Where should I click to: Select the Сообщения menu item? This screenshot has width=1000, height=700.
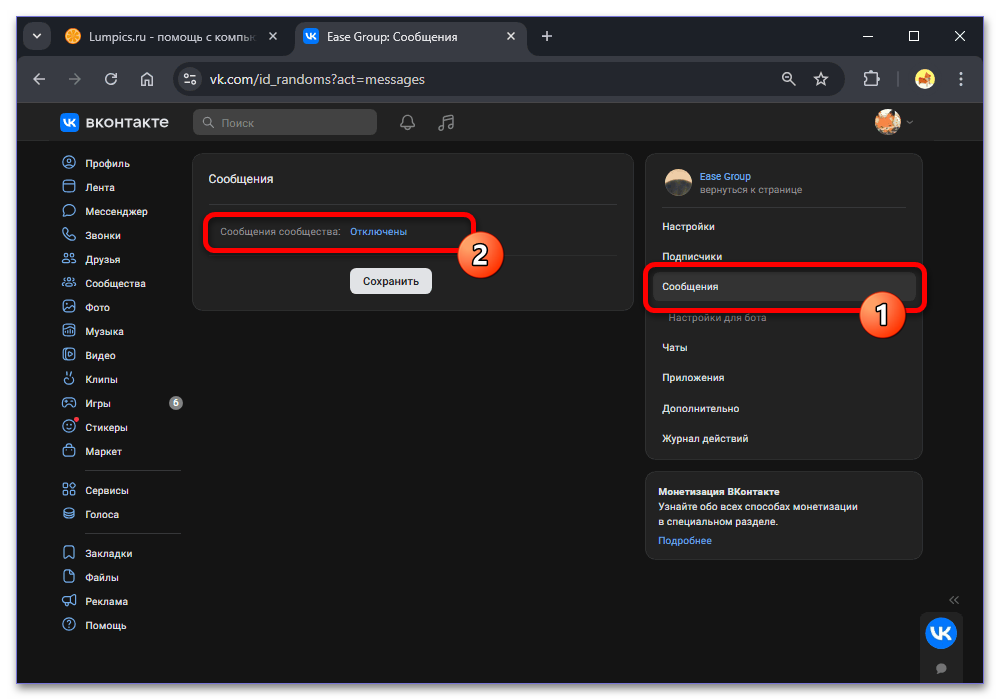coord(784,286)
